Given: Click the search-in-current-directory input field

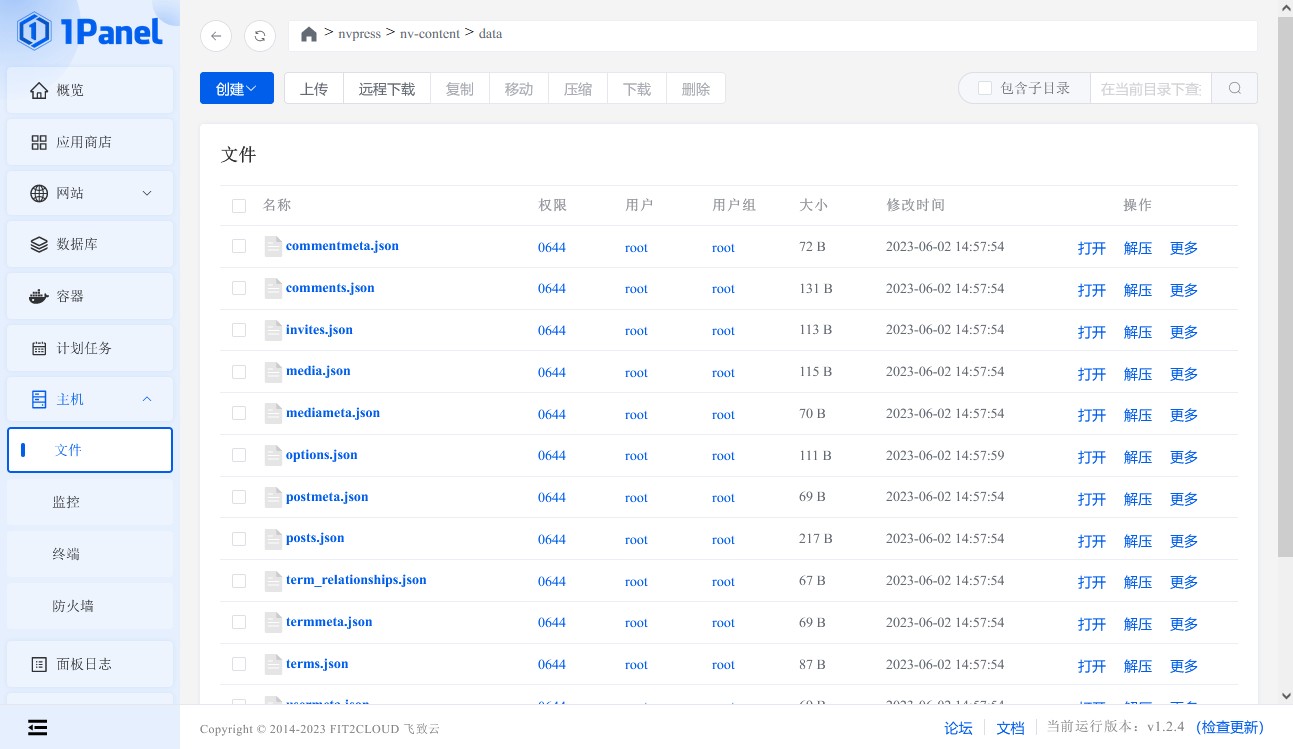Looking at the screenshot, I should (1151, 88).
